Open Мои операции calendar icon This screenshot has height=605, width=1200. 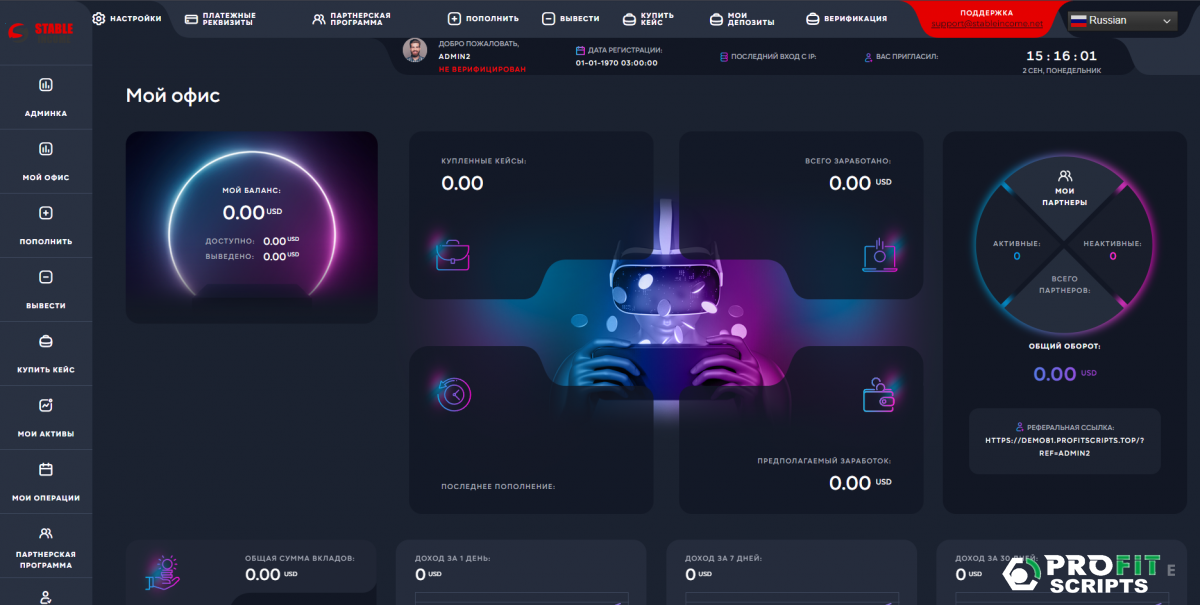(x=45, y=470)
